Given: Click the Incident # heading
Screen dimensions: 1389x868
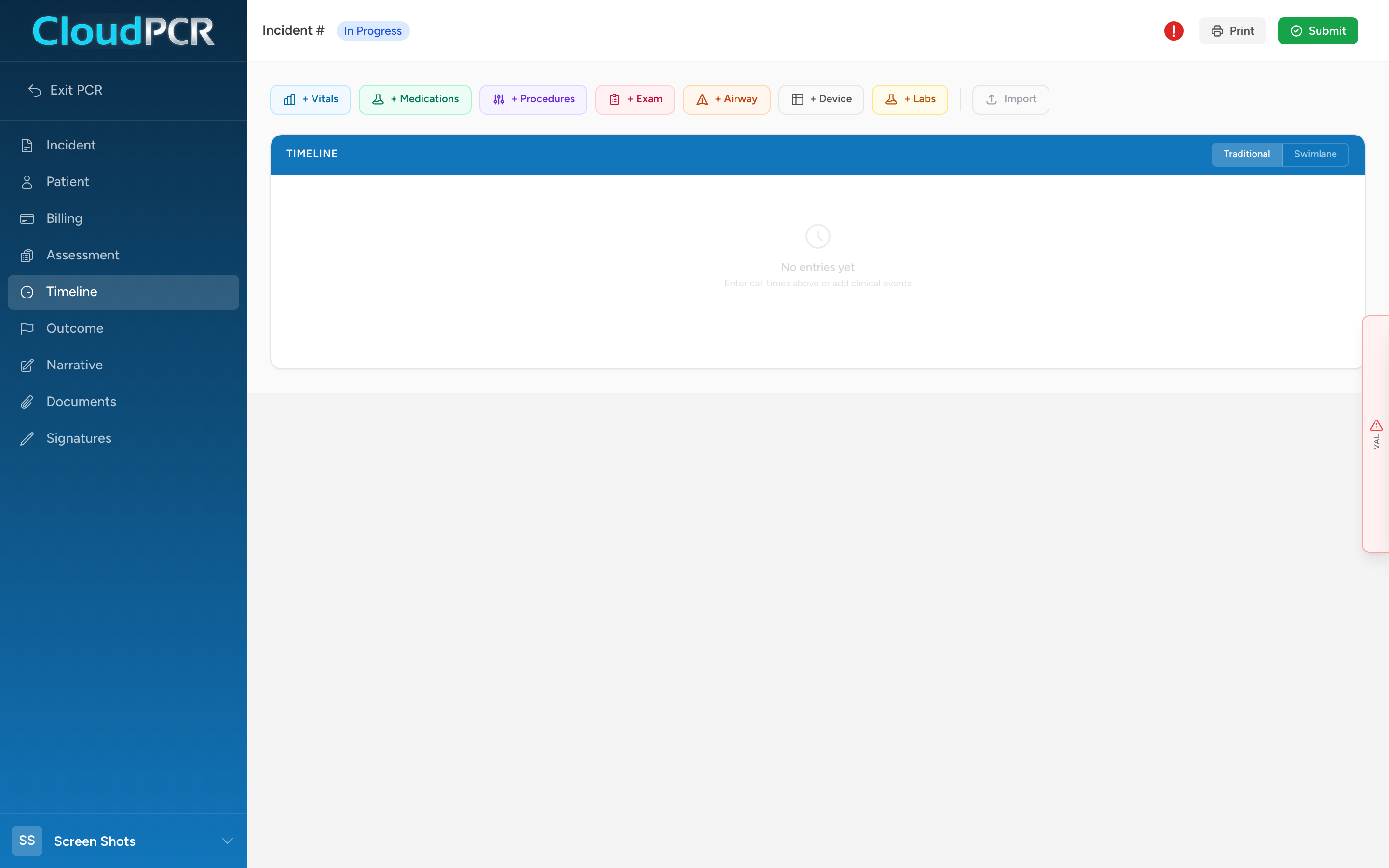Looking at the screenshot, I should pos(293,30).
